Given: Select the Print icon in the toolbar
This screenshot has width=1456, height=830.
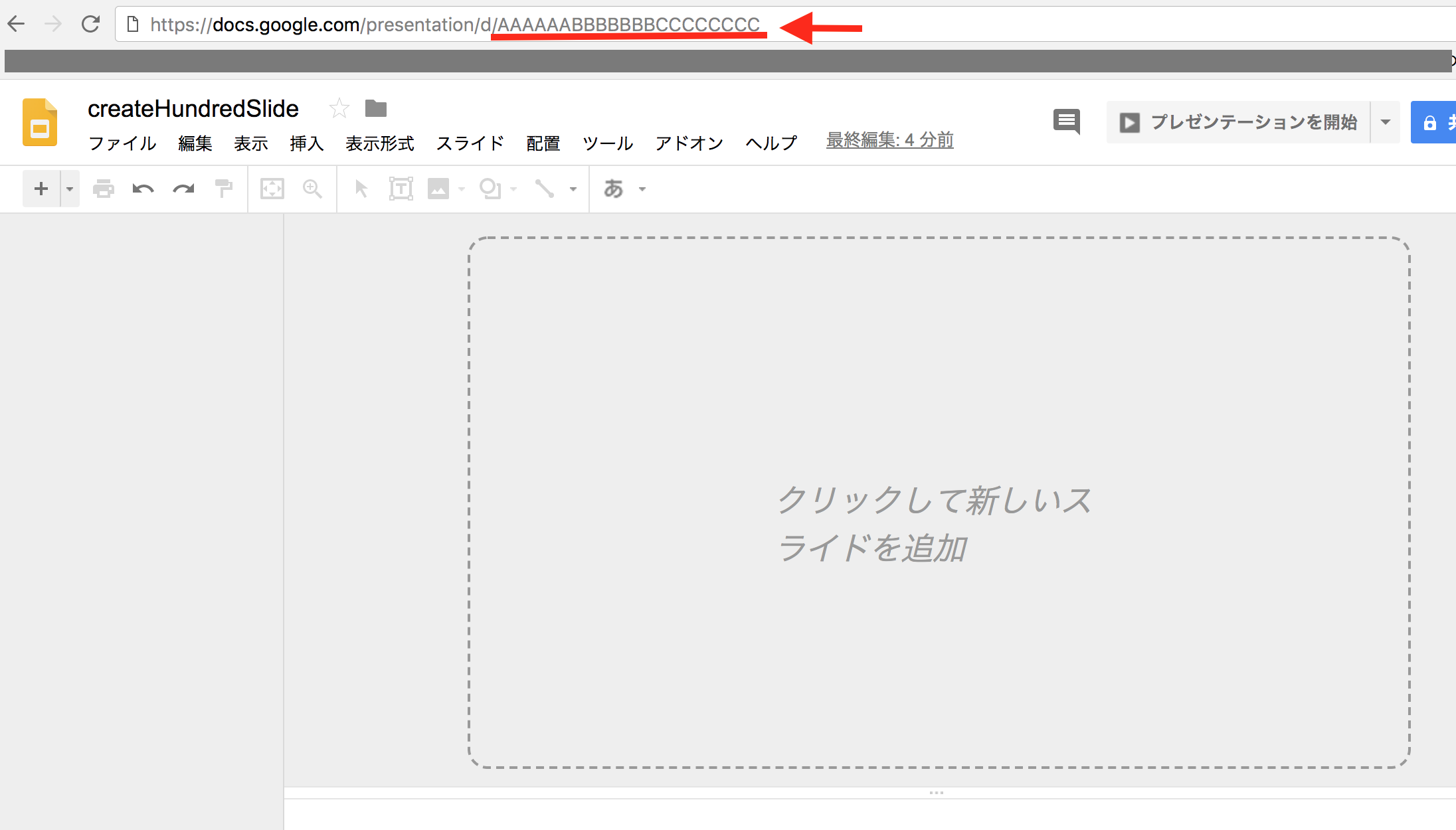Looking at the screenshot, I should coord(104,189).
